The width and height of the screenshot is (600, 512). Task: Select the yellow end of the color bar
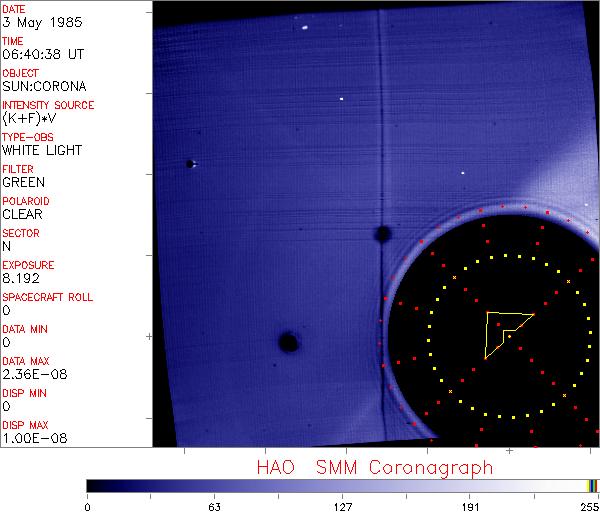592,485
